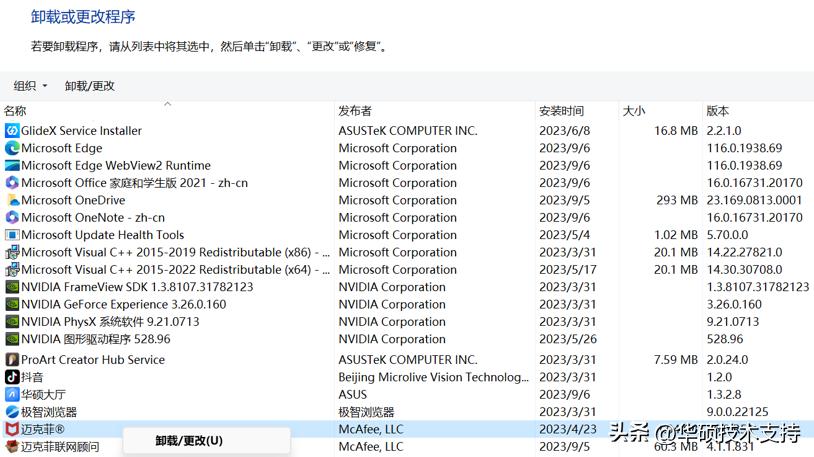Click Beijing Microlive Vision Technolog publisher
The width and height of the screenshot is (814, 457).
click(433, 377)
